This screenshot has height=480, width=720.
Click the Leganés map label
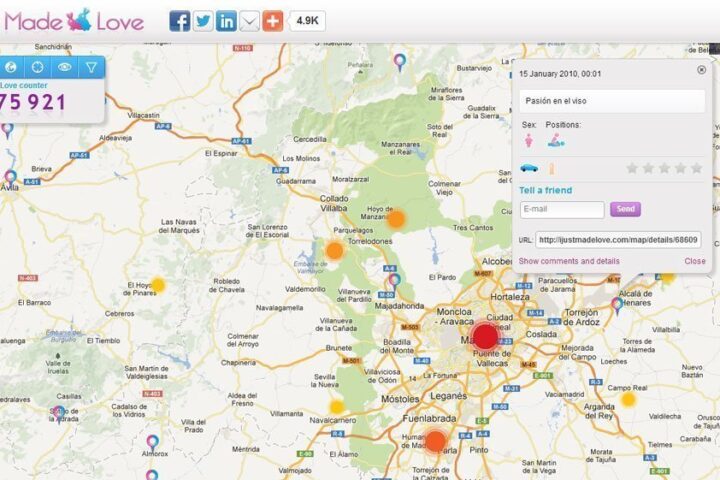coord(448,396)
